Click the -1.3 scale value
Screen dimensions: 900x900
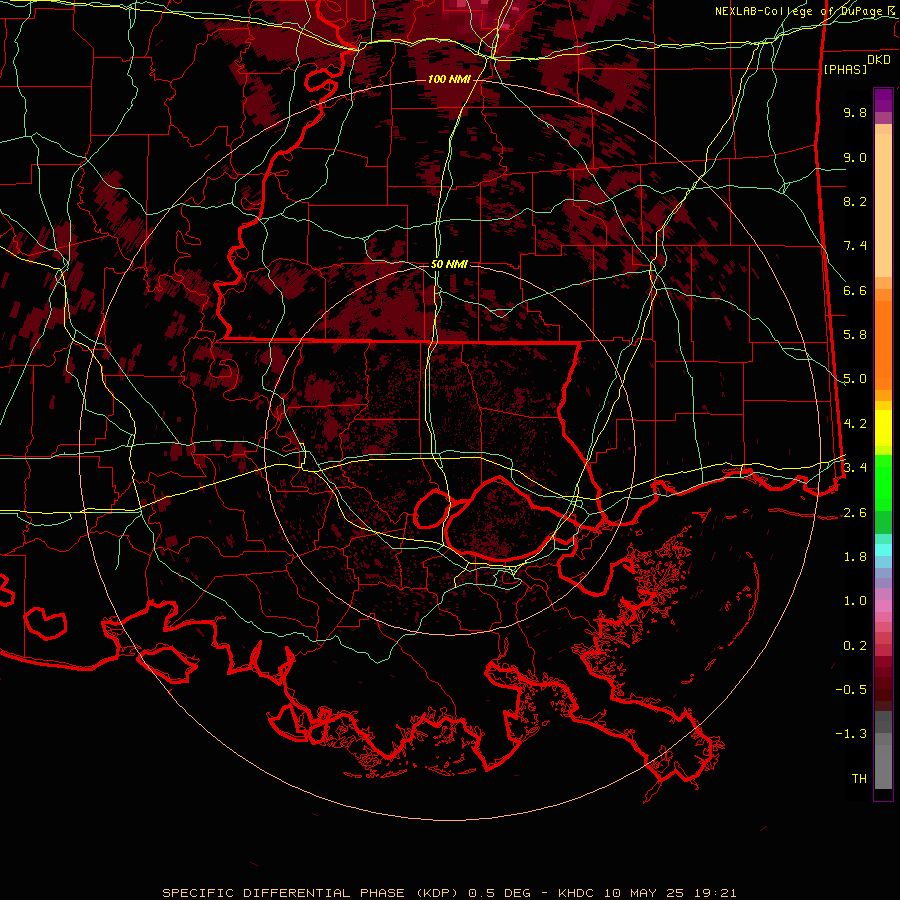(x=851, y=734)
